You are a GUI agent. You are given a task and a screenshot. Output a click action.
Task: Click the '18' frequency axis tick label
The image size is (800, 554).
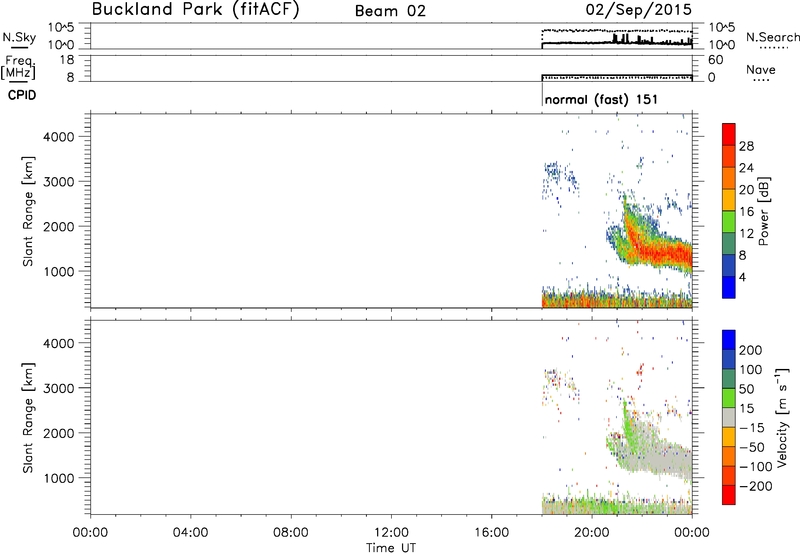tap(67, 60)
